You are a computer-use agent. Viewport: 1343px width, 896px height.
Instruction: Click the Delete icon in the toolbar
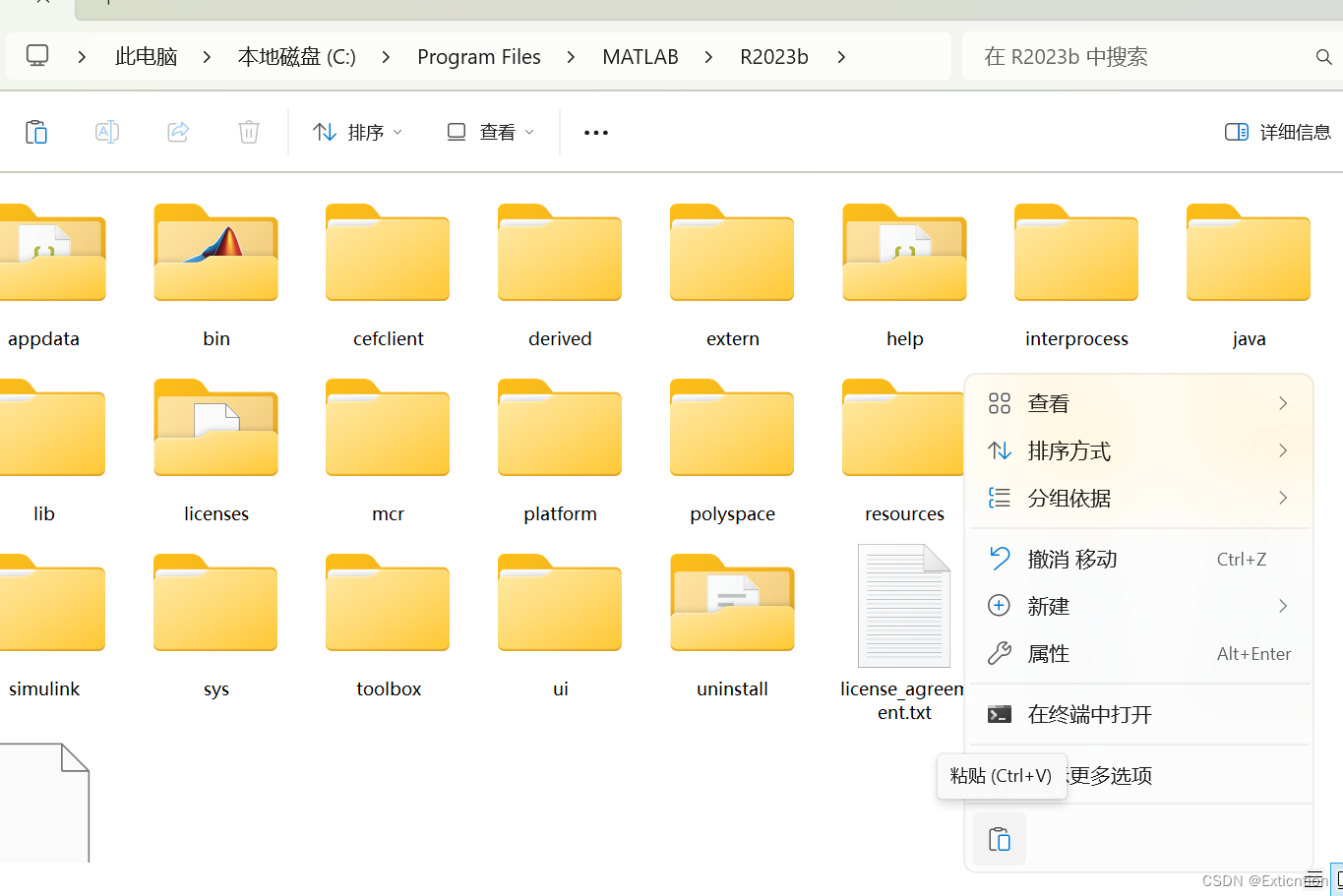248,132
